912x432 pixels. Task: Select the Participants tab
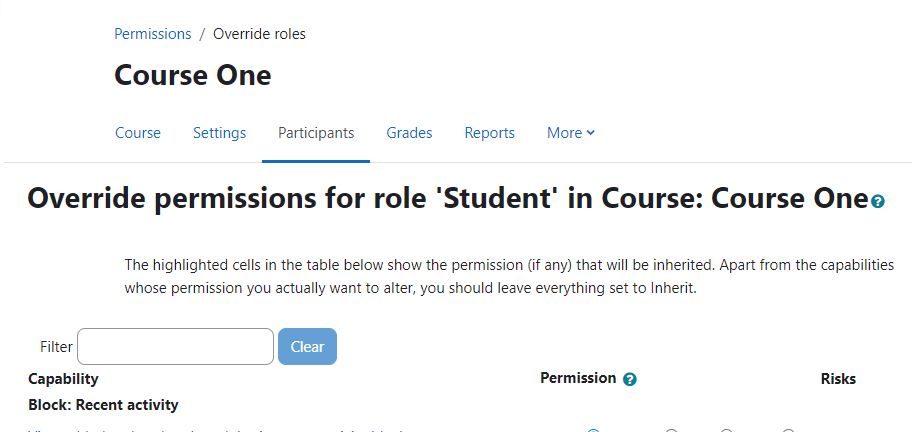click(316, 133)
